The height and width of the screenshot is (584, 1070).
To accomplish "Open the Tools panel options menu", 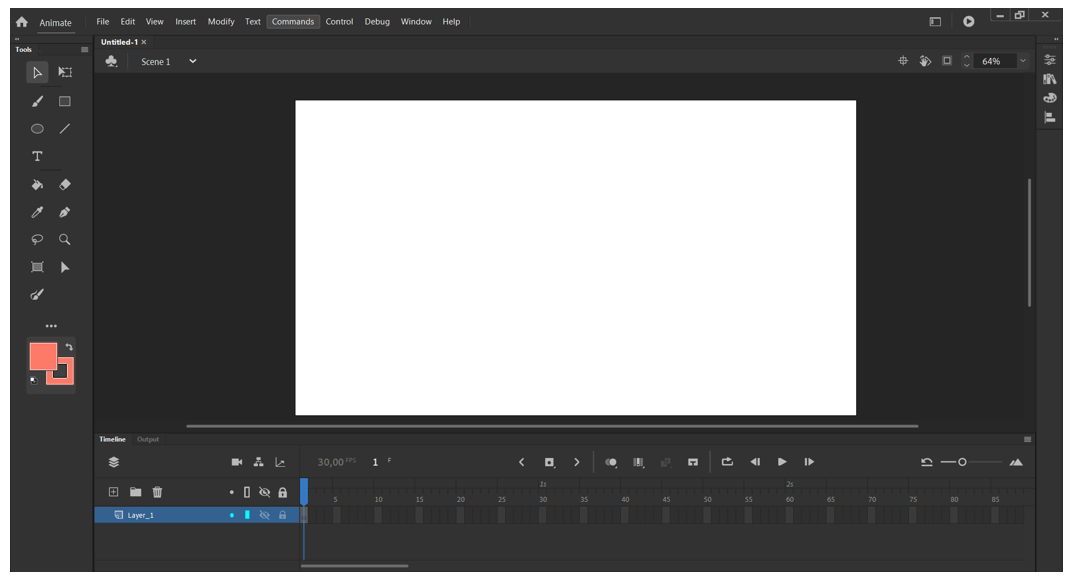I will tap(85, 49).
